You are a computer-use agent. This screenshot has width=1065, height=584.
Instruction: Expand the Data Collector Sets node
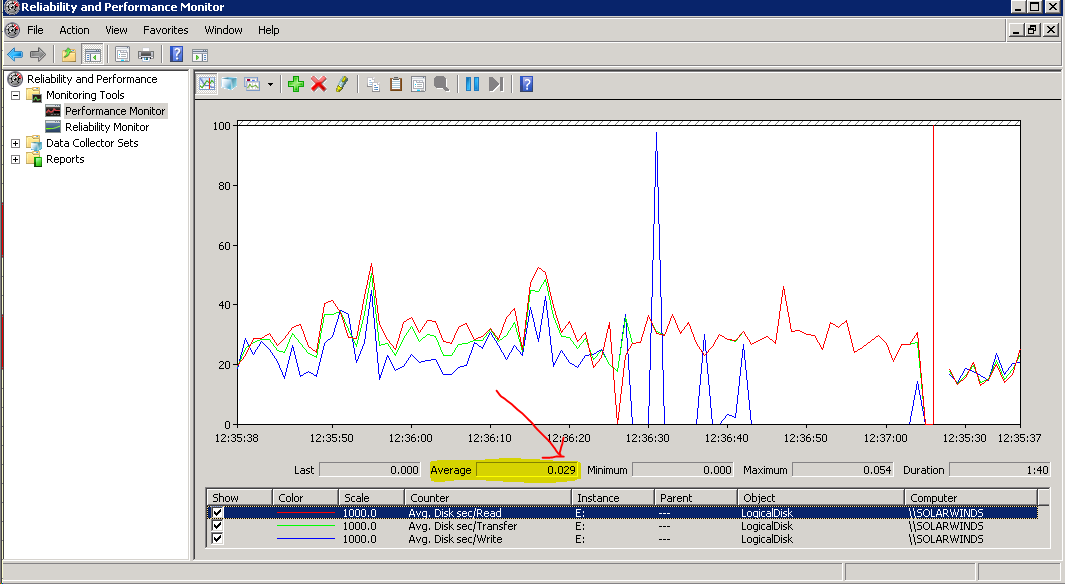tap(16, 143)
